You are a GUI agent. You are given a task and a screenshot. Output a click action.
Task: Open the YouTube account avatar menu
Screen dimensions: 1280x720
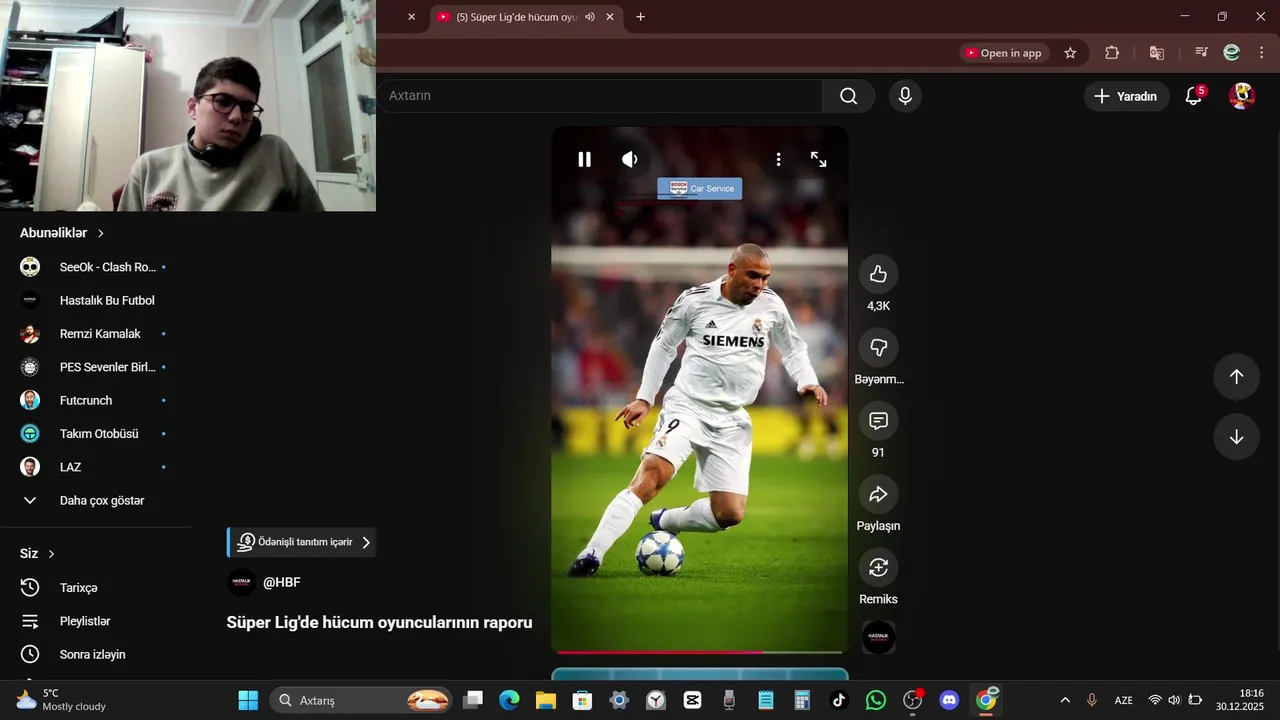pos(1241,96)
